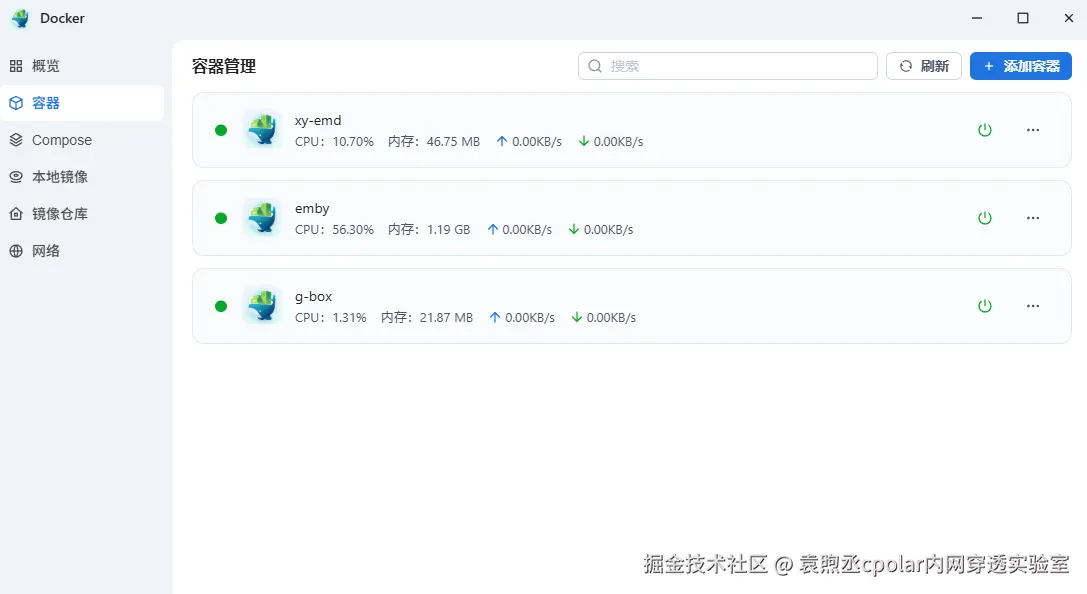This screenshot has width=1087, height=594.
Task: Click into the 搜索 search field
Action: click(727, 66)
